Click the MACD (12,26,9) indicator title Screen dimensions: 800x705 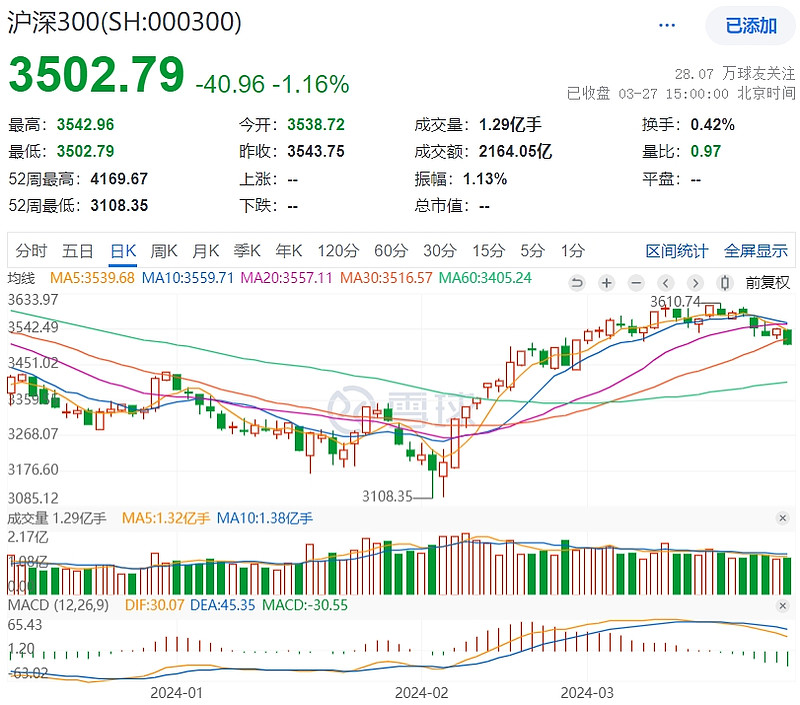coord(58,605)
